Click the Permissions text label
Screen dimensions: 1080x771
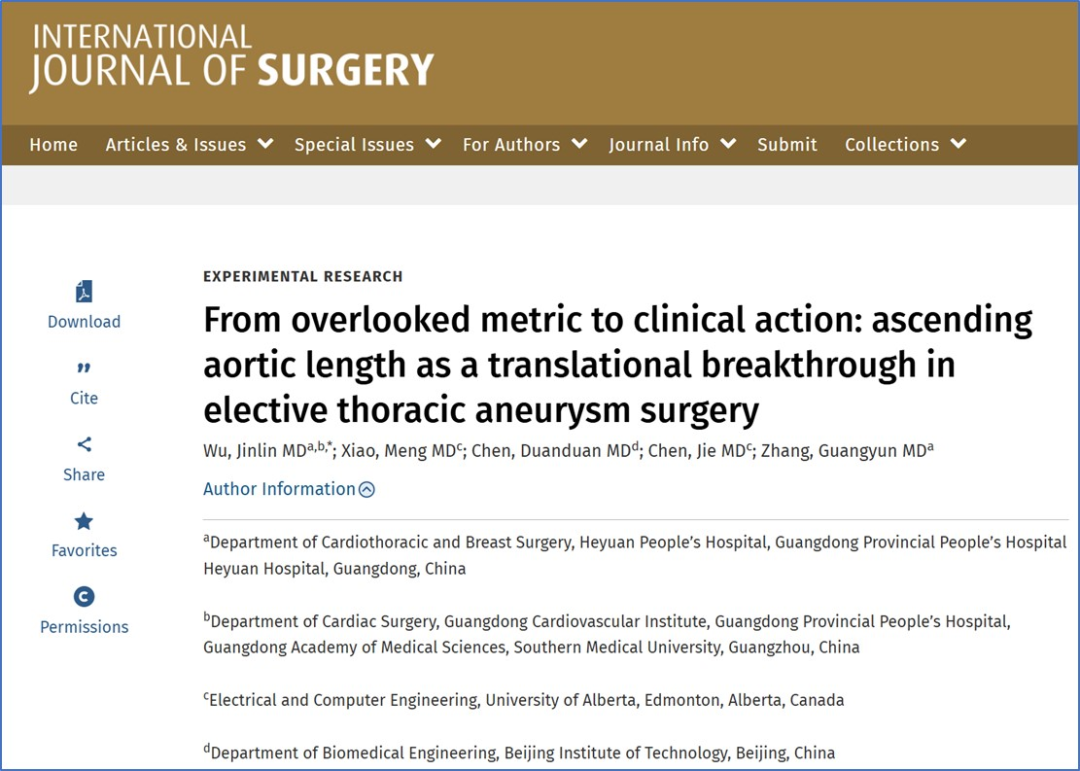tap(84, 627)
